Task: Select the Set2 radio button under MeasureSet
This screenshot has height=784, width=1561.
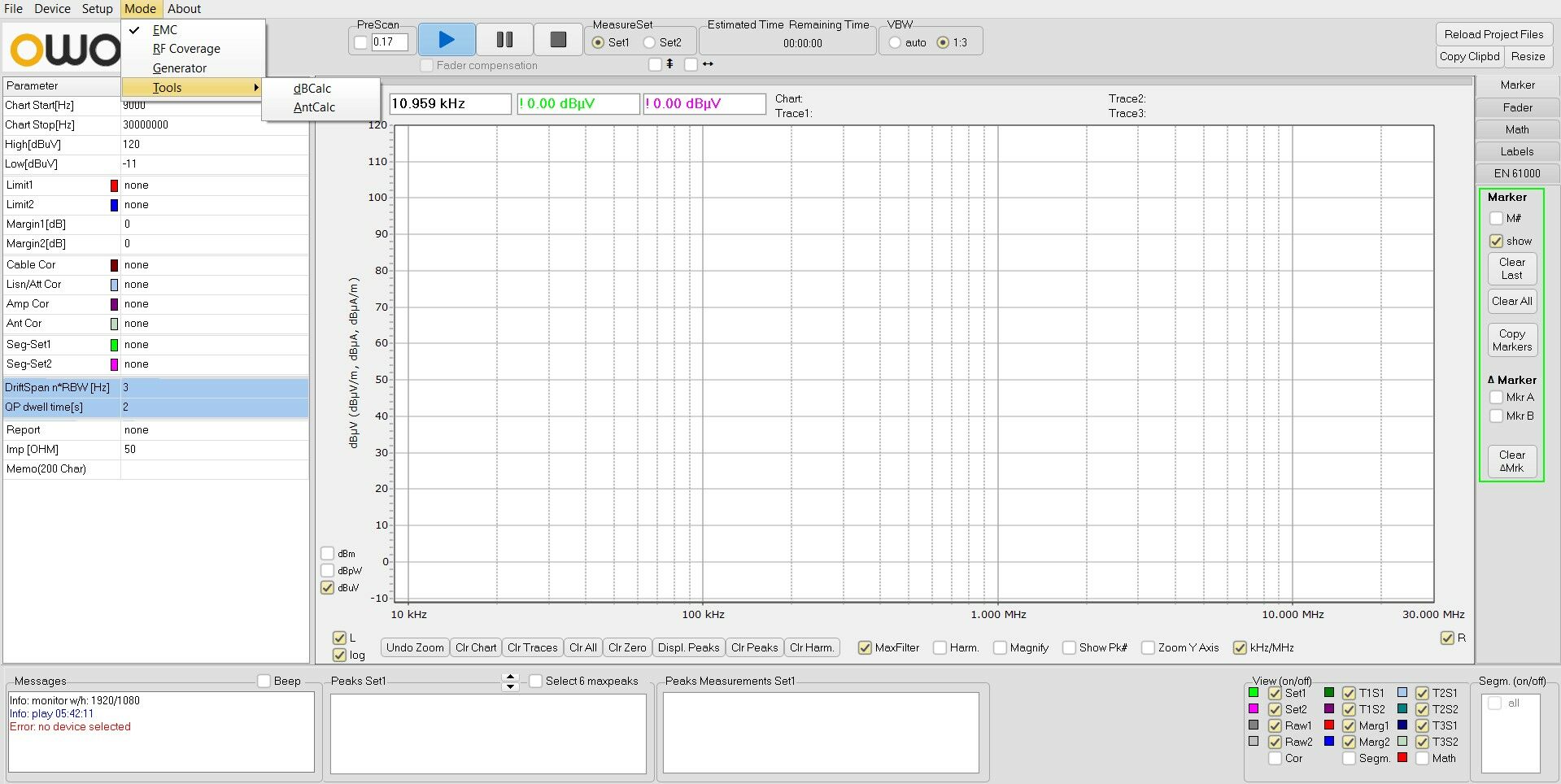Action: [650, 42]
